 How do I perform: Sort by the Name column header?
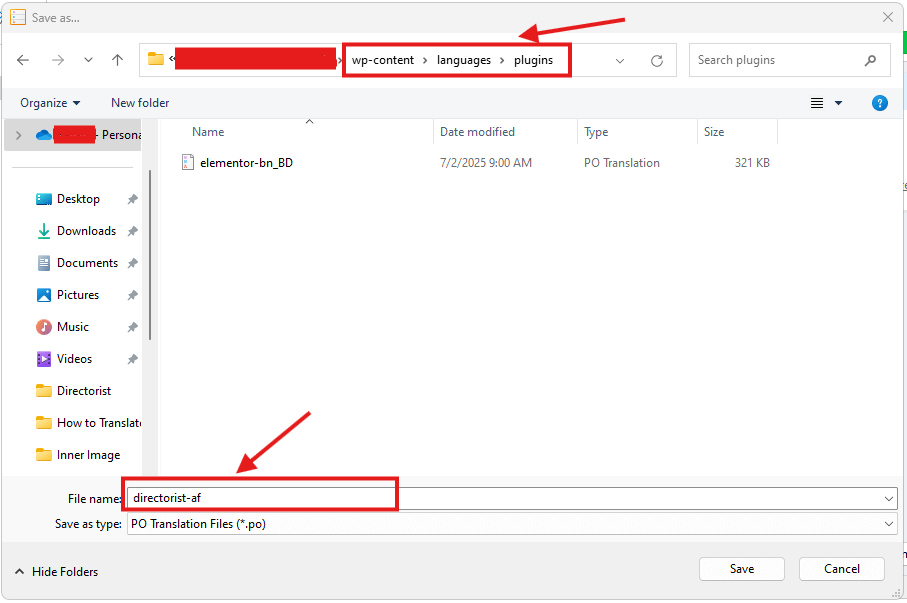click(x=207, y=131)
